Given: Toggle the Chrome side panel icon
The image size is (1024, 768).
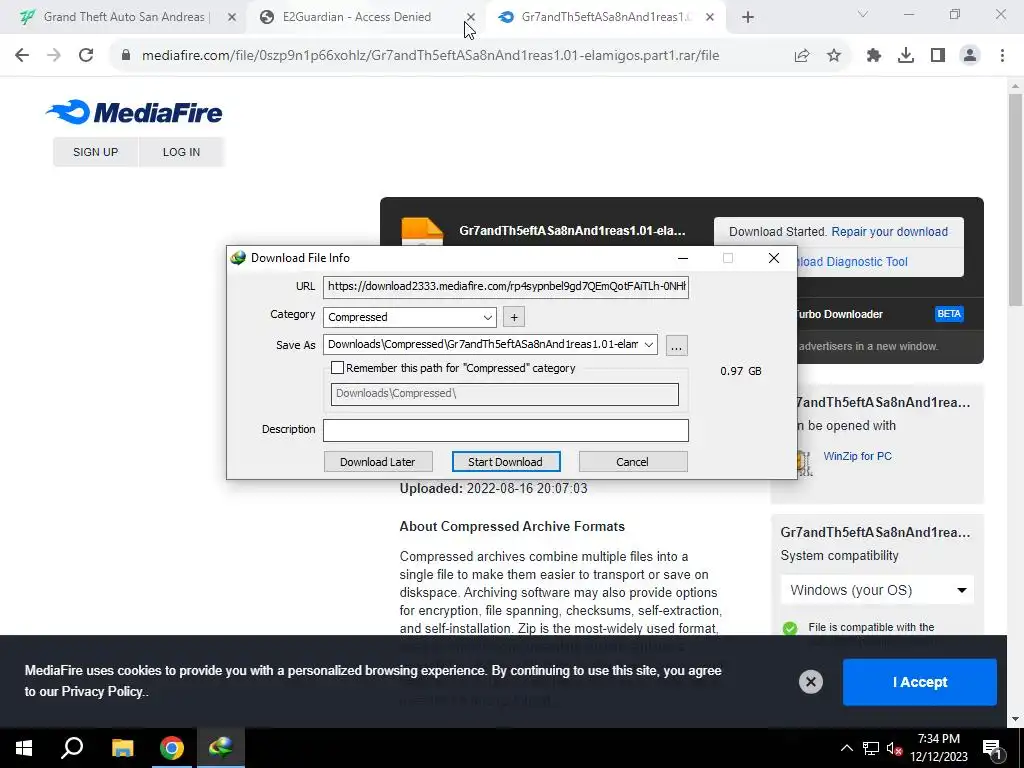Looking at the screenshot, I should pos(938,56).
